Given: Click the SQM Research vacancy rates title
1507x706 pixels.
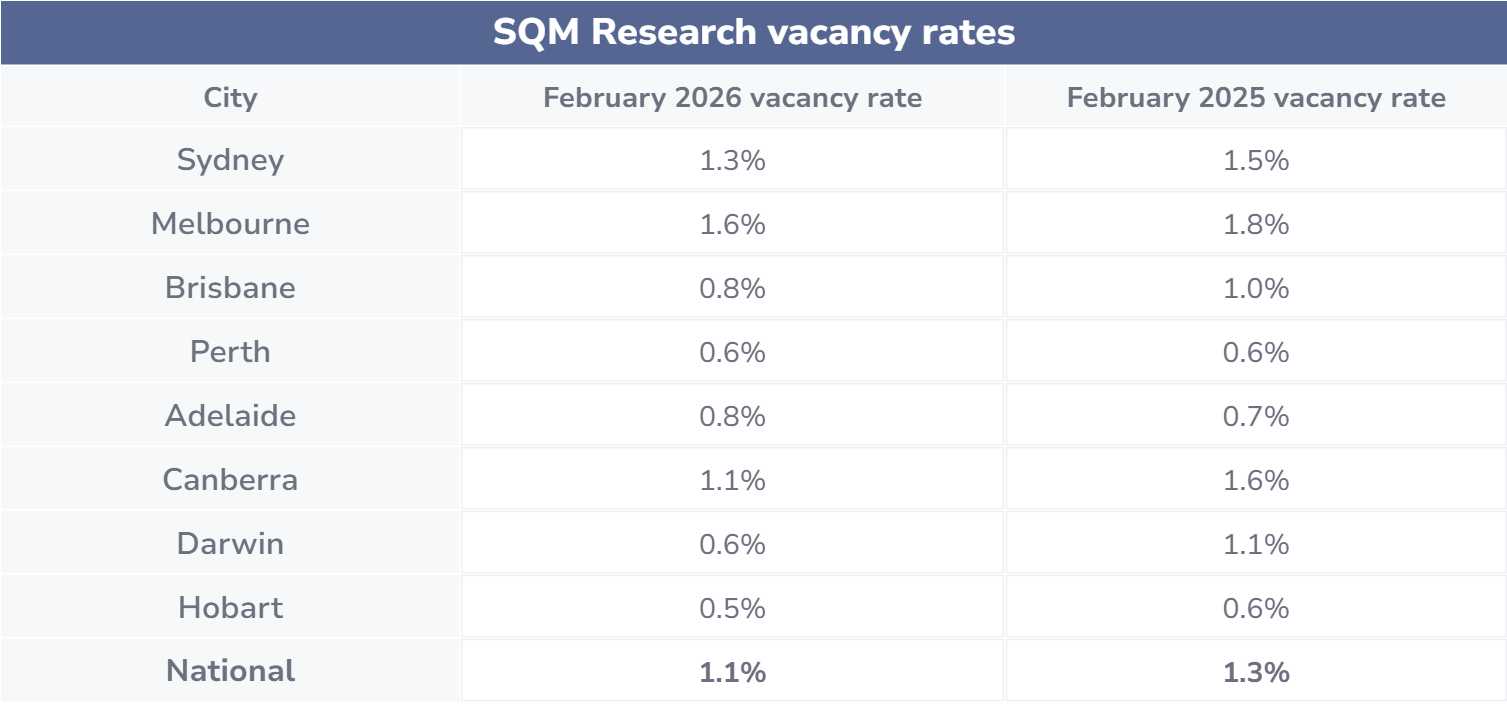Looking at the screenshot, I should pos(753,33).
